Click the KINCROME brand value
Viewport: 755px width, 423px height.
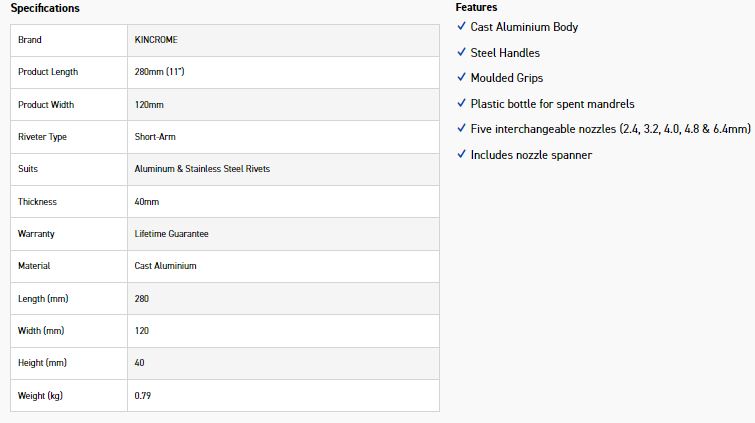156,40
